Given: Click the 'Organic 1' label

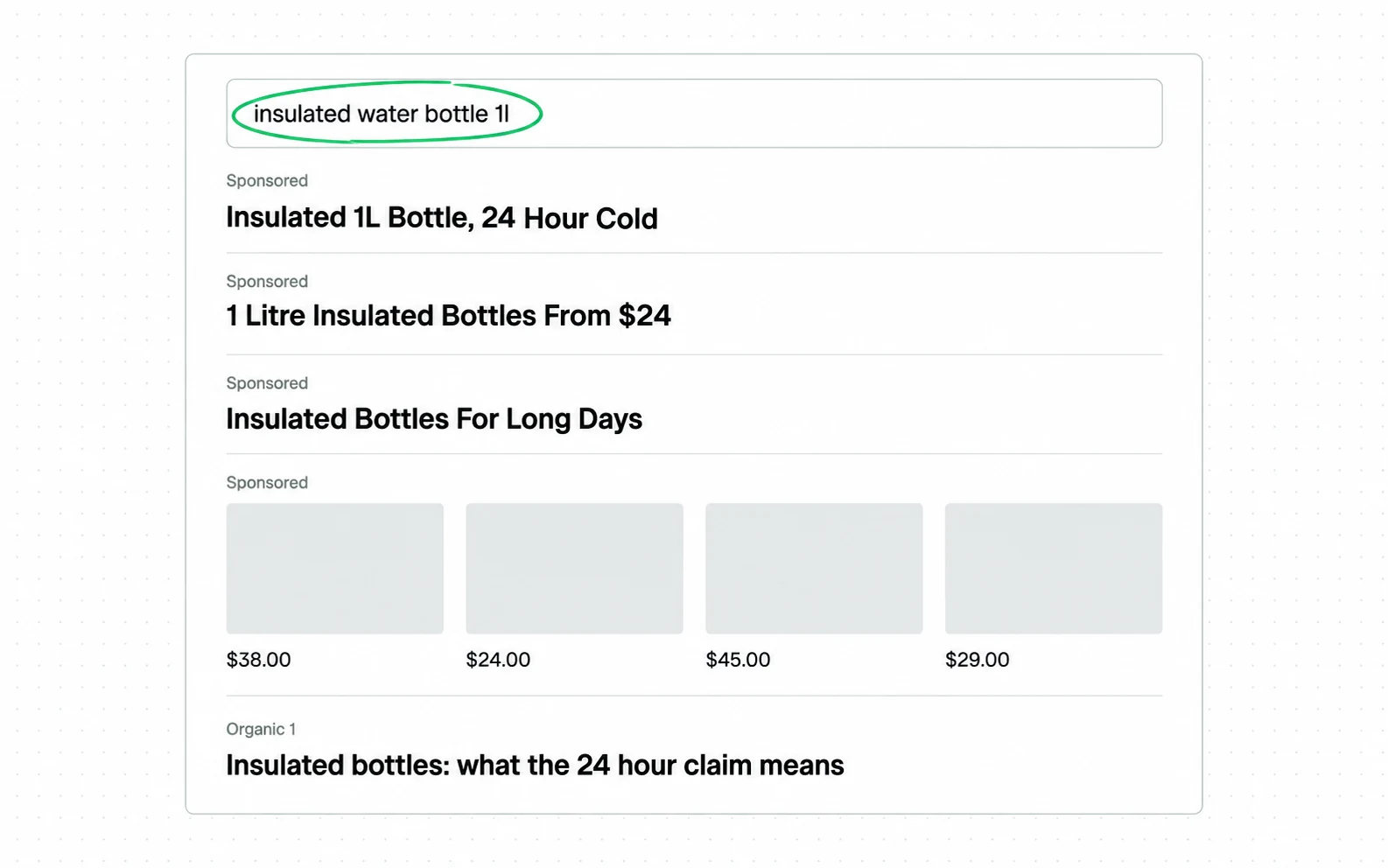Looking at the screenshot, I should coord(261,729).
